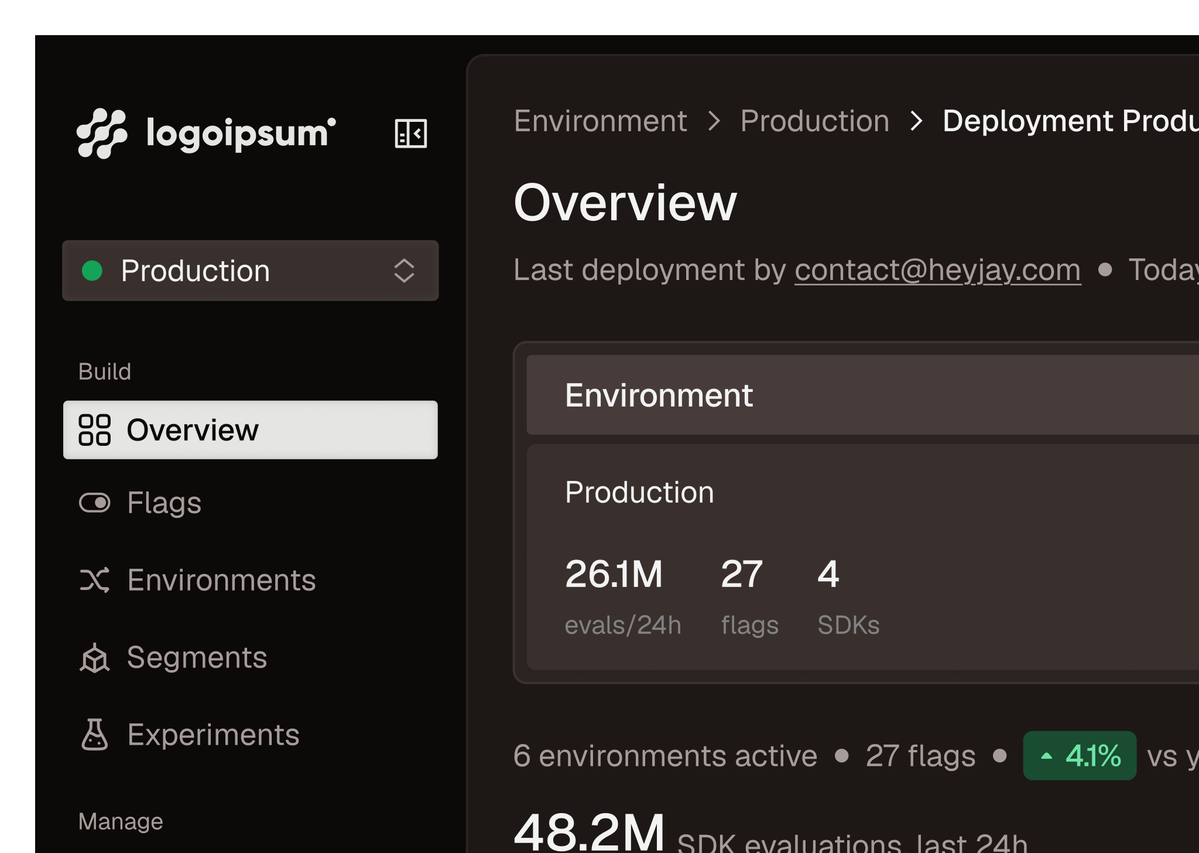This screenshot has height=853, width=1199.
Task: Open Flags in the sidebar
Action: (x=250, y=503)
